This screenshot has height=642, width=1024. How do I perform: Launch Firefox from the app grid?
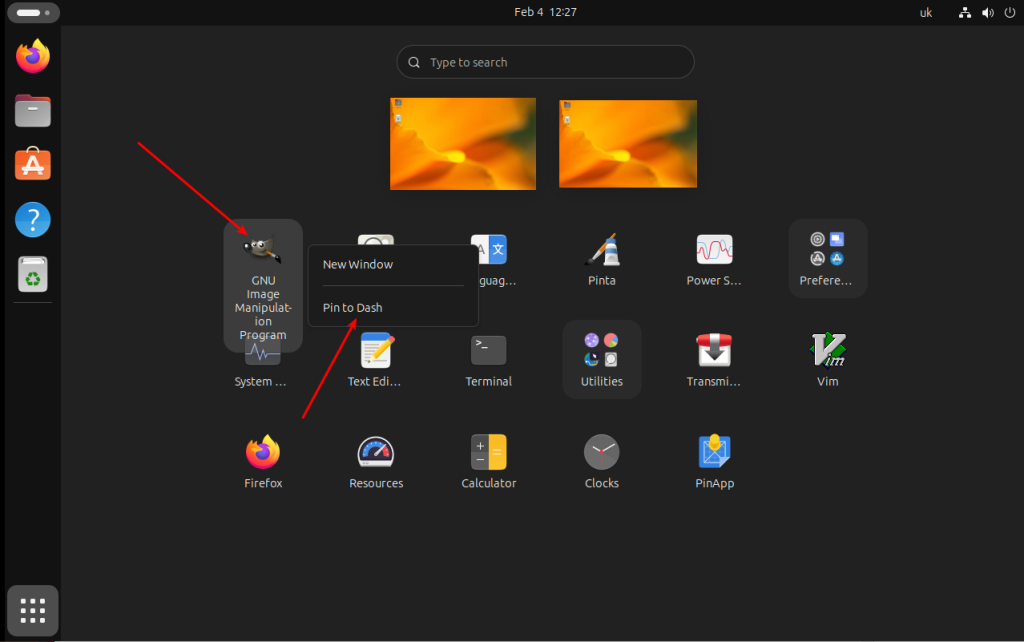[x=263, y=452]
